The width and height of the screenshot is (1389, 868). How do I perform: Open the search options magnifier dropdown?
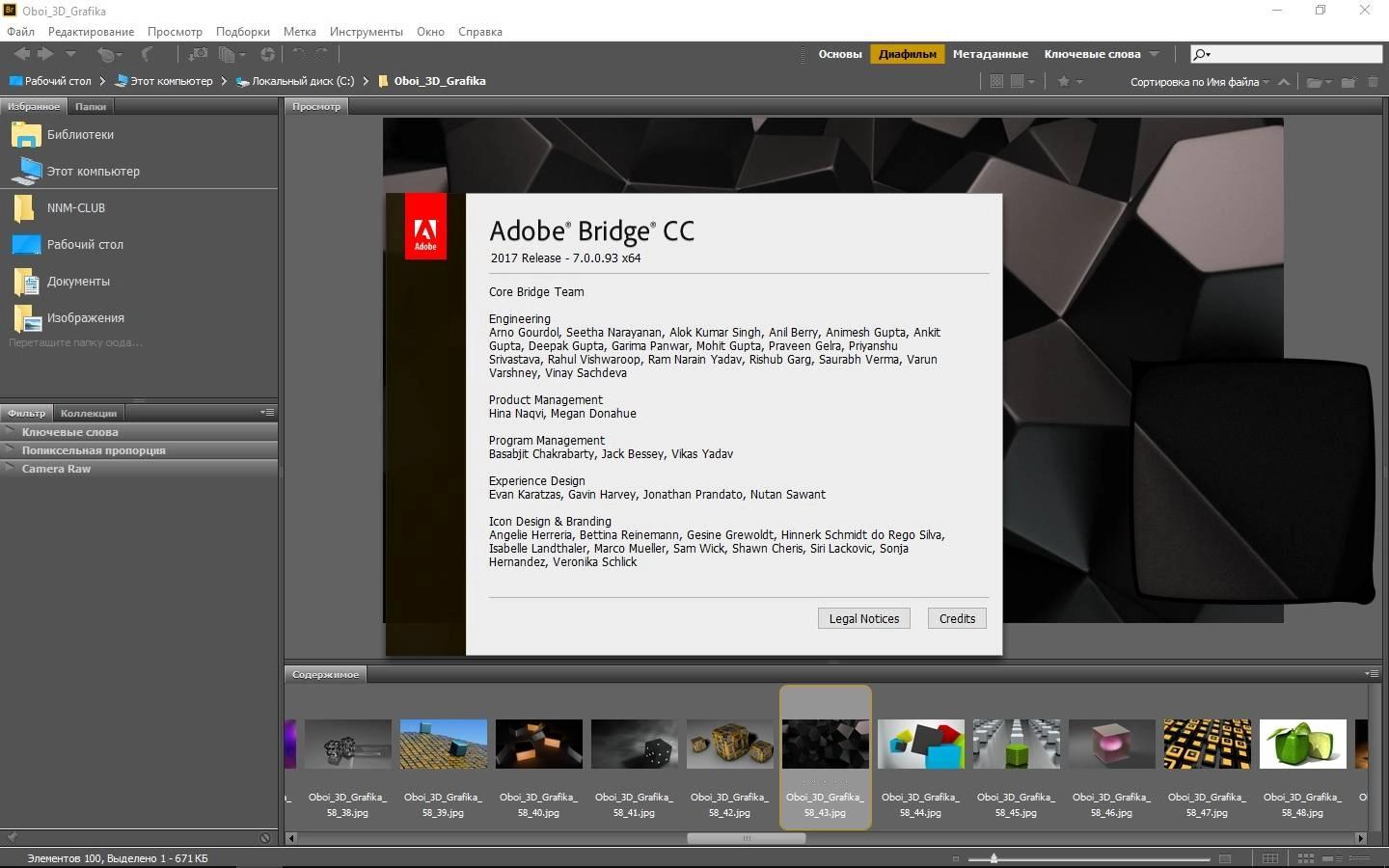(x=1202, y=54)
